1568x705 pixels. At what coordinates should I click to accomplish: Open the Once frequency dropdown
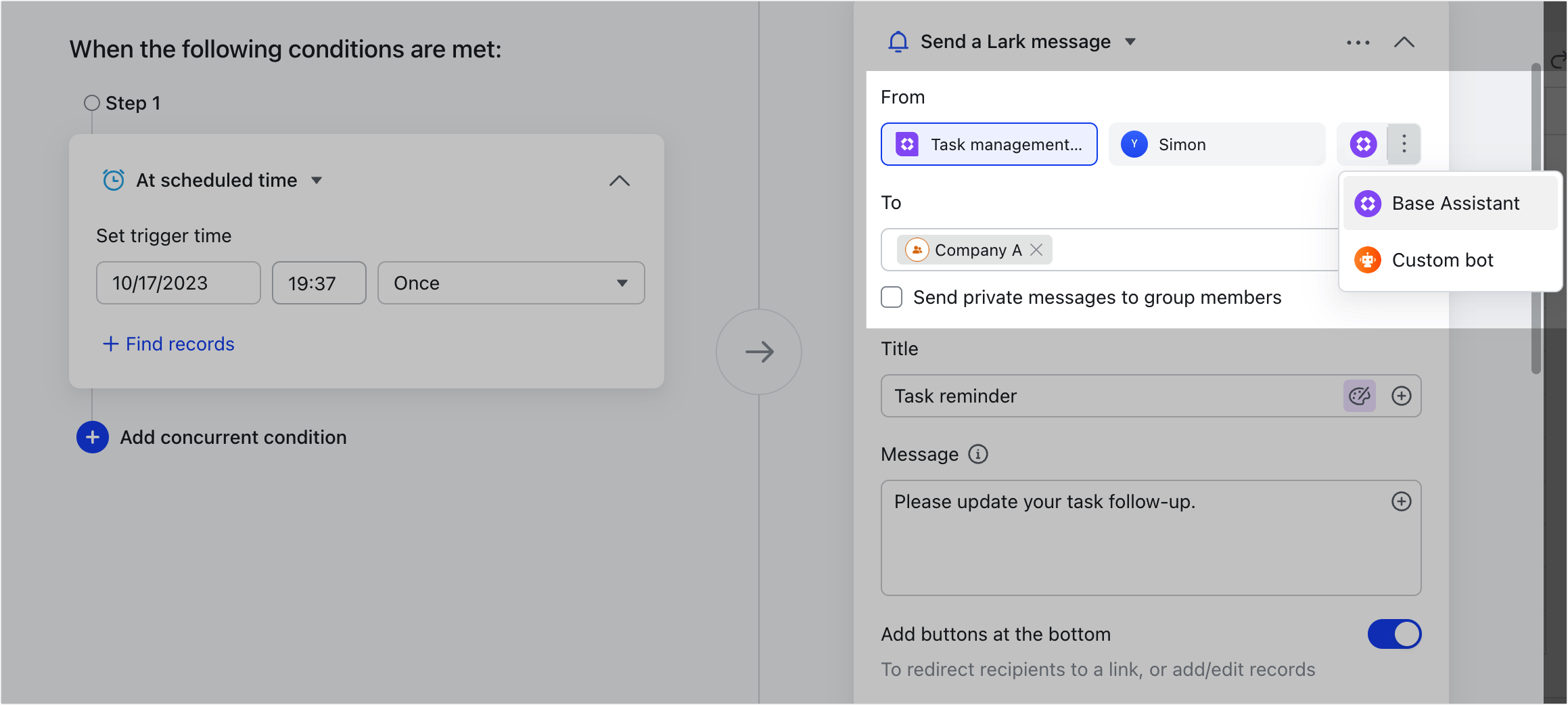(511, 283)
